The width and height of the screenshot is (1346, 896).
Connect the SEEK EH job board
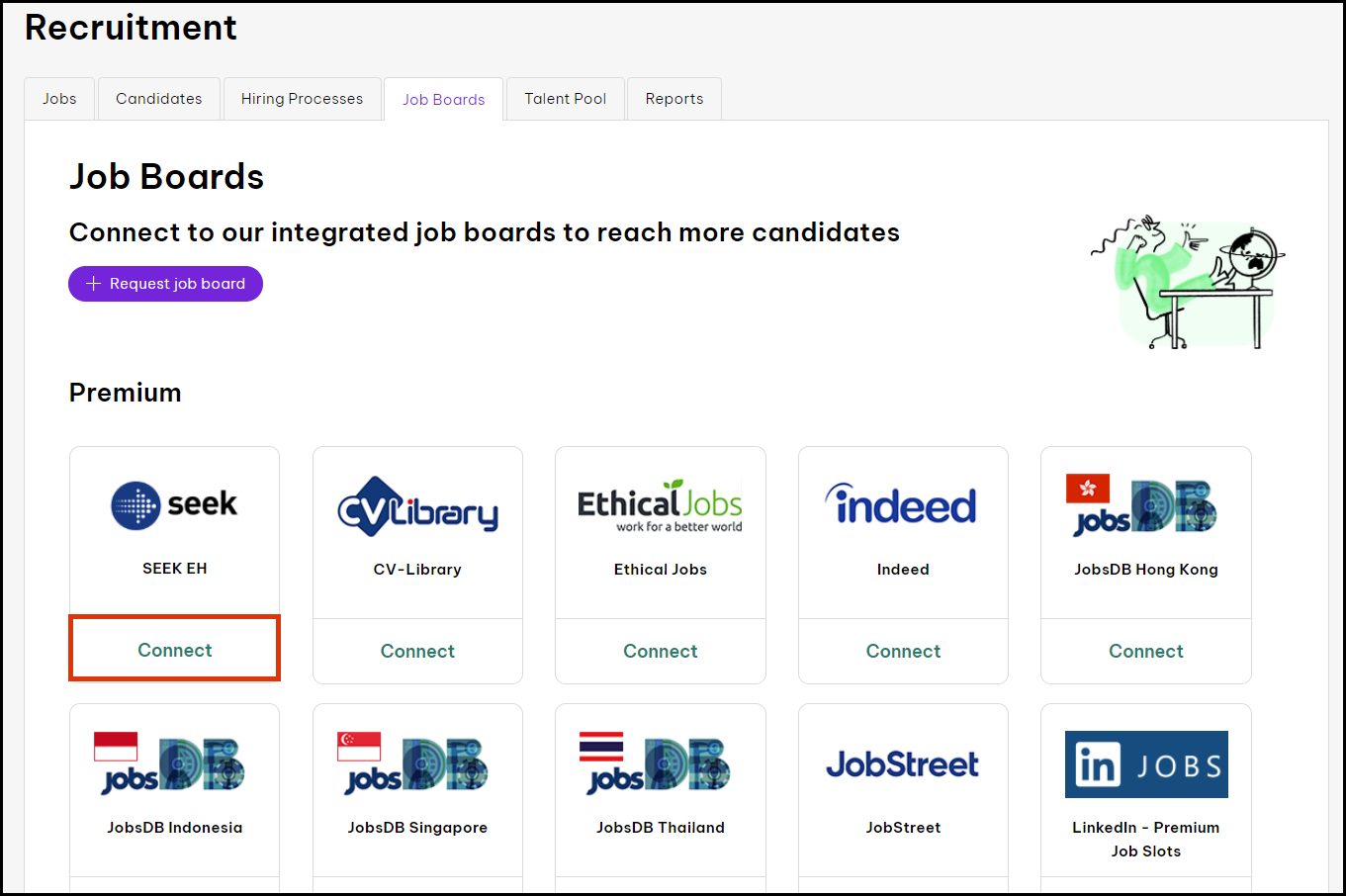point(174,650)
